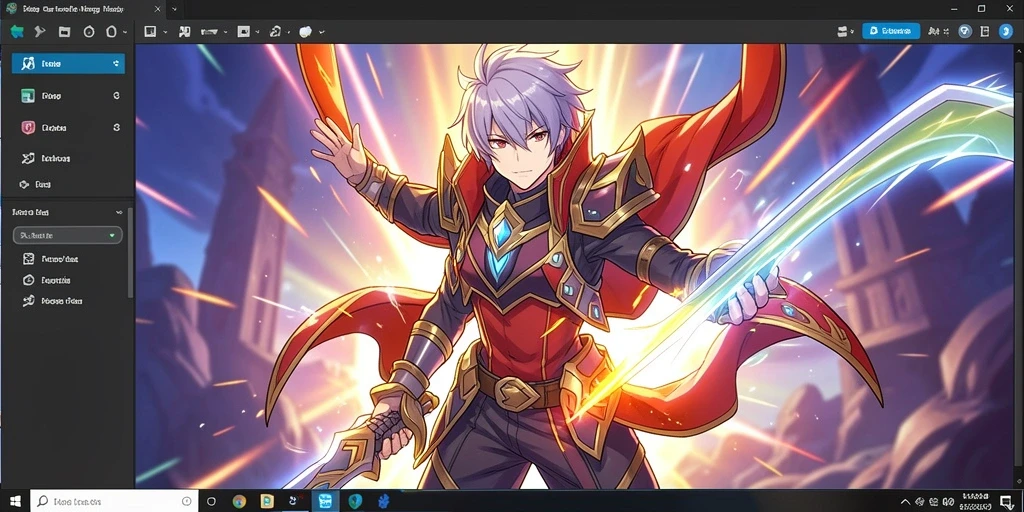This screenshot has width=1024, height=512.
Task: Collapse the lower sidebar section chevron
Action: click(119, 212)
